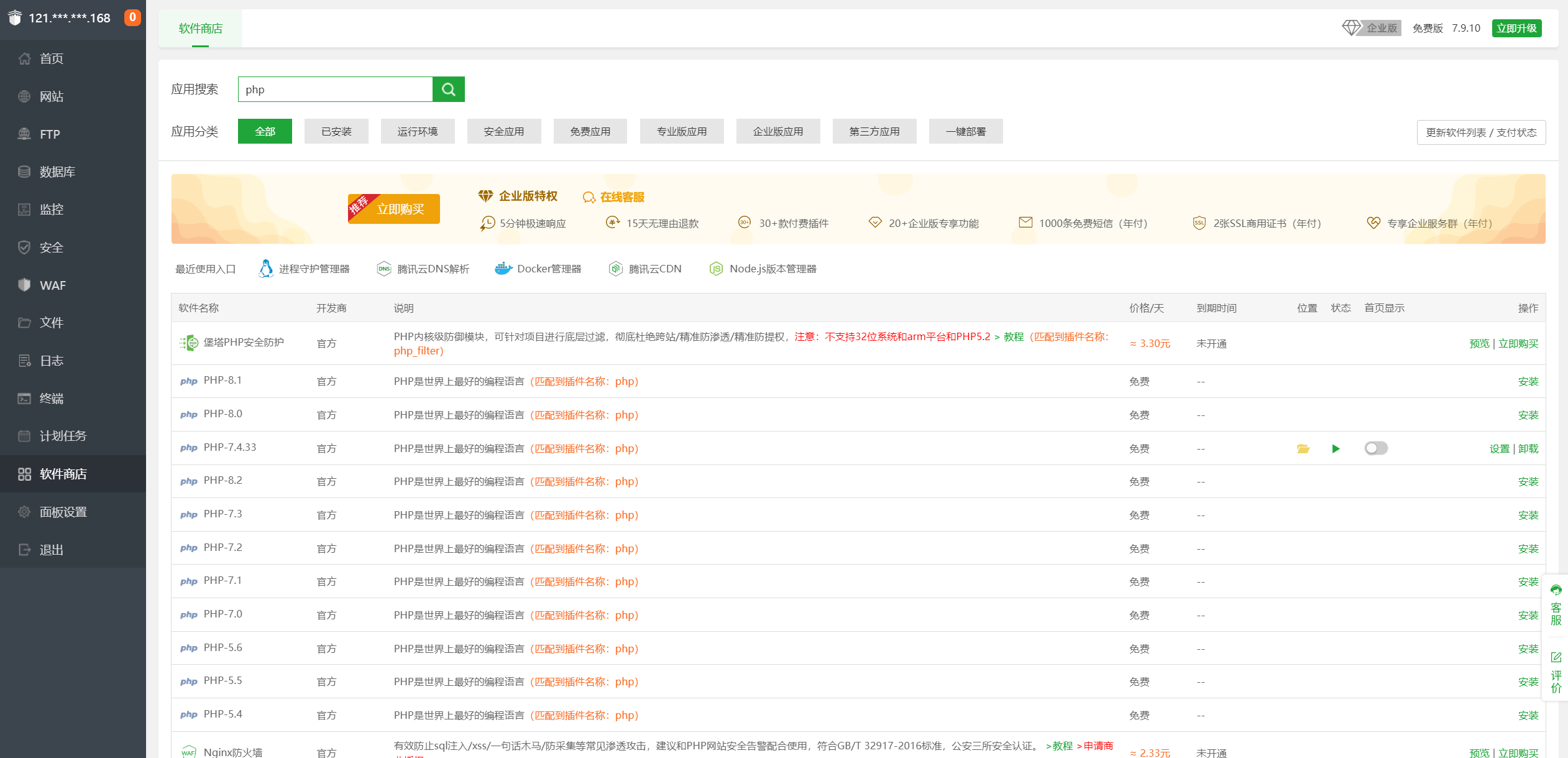Open 数据库 in the sidebar
Viewport: 1568px width, 758px height.
click(x=57, y=172)
